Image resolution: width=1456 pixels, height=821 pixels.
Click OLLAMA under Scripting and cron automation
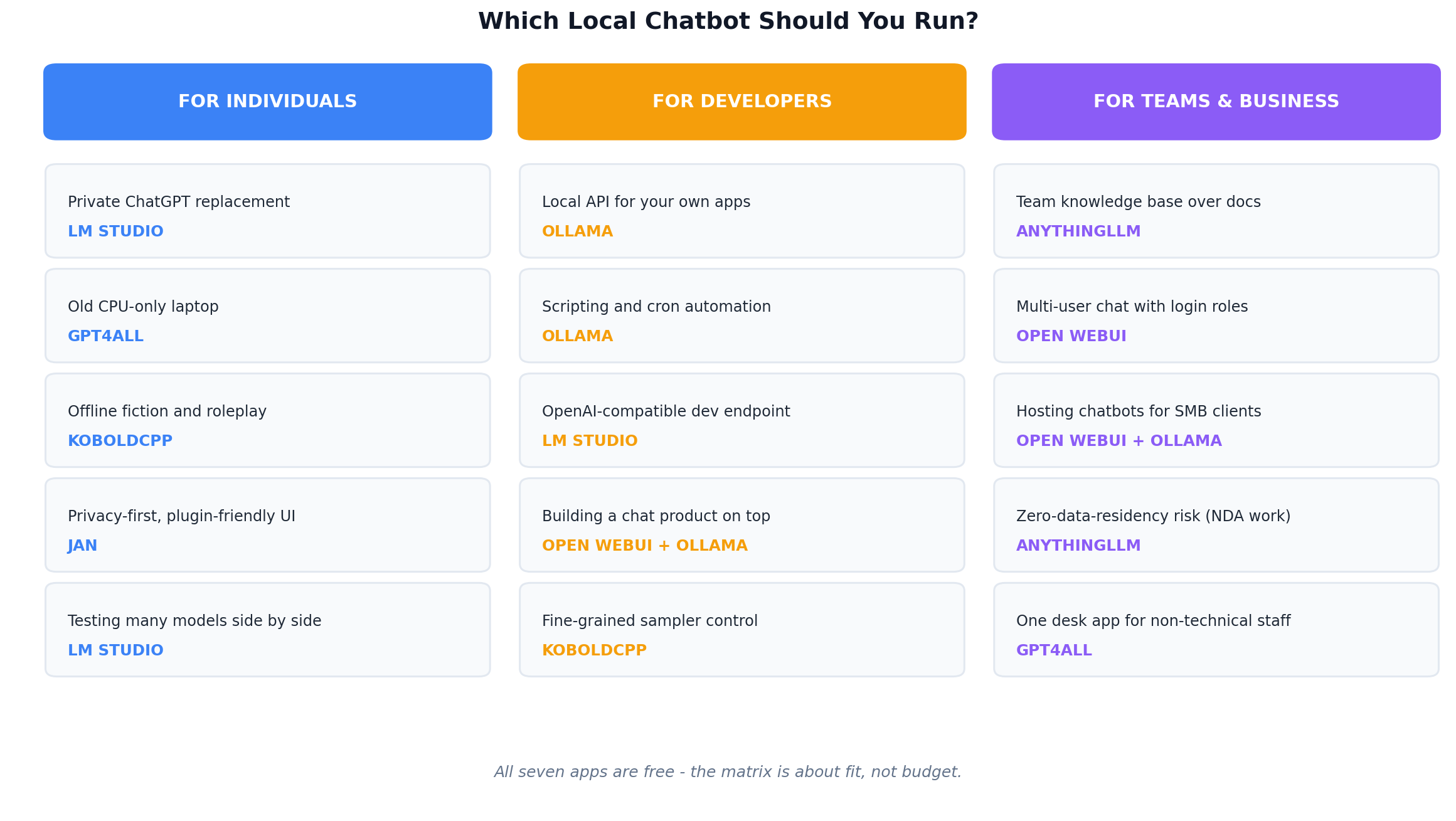(x=577, y=336)
